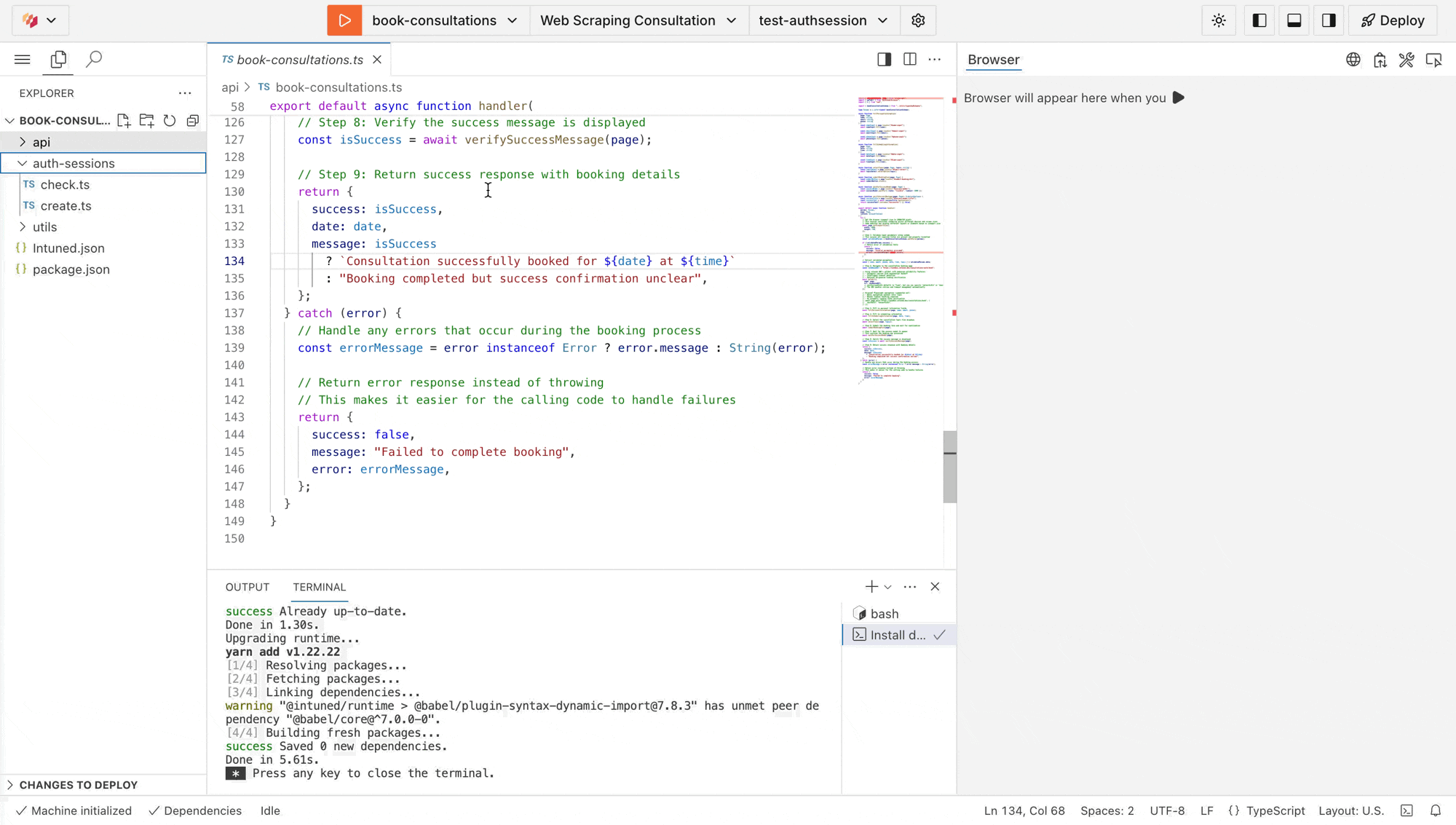Screen dimensions: 1456x825
Task: Run the project with the play button
Action: (344, 20)
